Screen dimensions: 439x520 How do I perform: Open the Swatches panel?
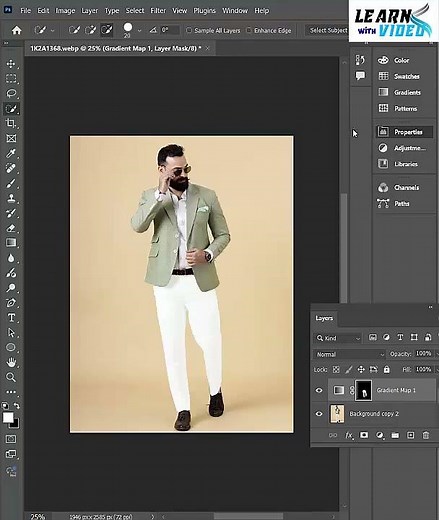[x=400, y=76]
